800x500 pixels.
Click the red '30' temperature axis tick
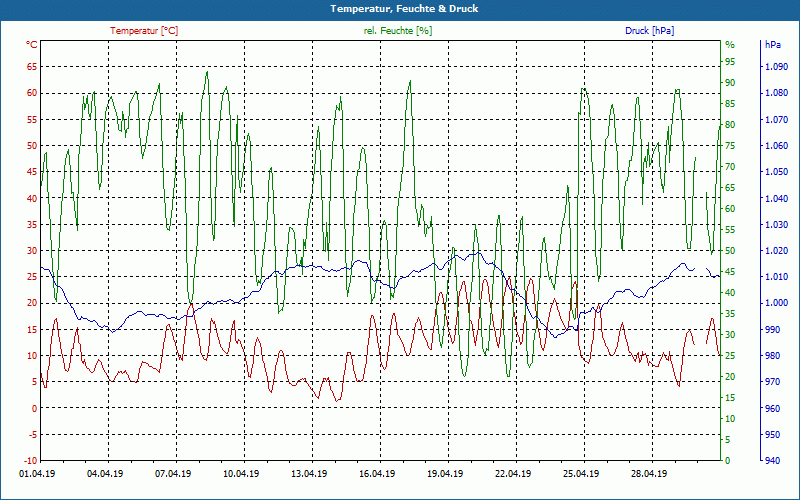coord(32,251)
